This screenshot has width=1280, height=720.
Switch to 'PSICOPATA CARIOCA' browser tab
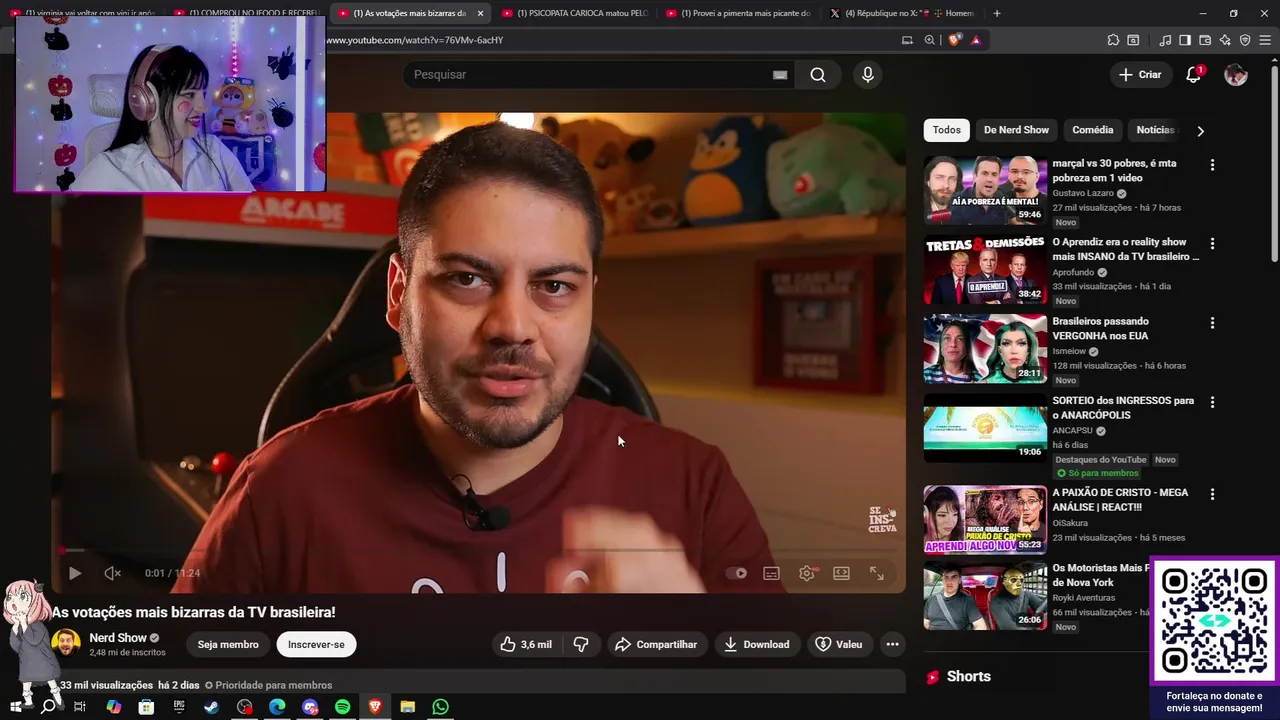[575, 13]
